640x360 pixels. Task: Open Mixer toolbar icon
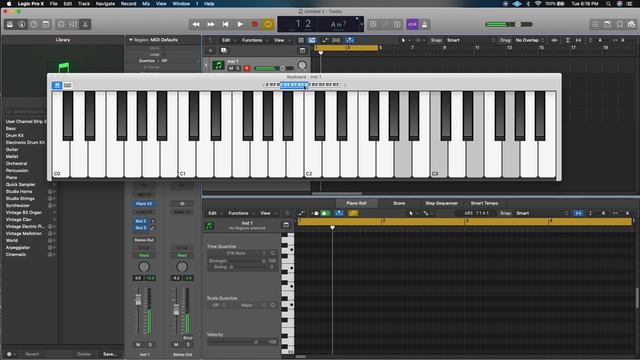click(73, 24)
